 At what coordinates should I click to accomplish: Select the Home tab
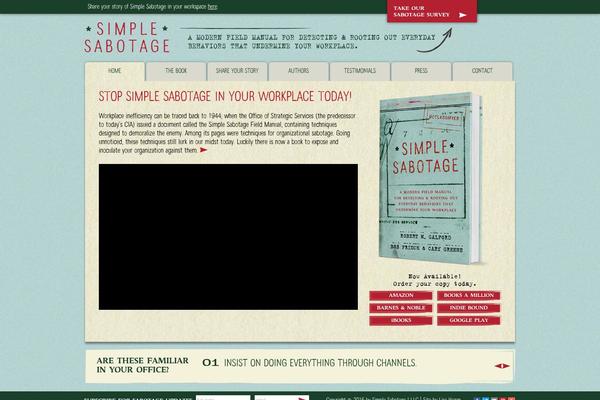[115, 71]
